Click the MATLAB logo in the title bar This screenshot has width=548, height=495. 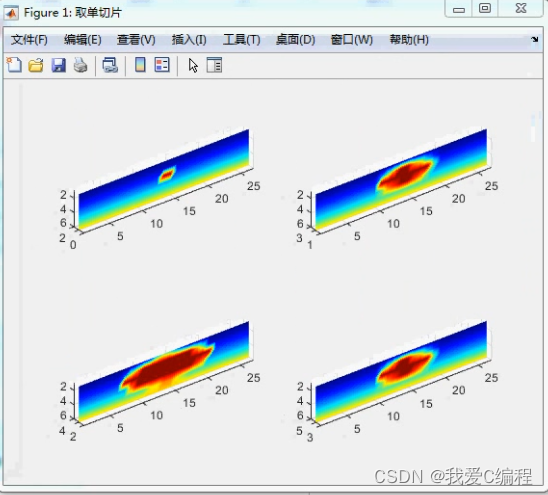(x=11, y=13)
